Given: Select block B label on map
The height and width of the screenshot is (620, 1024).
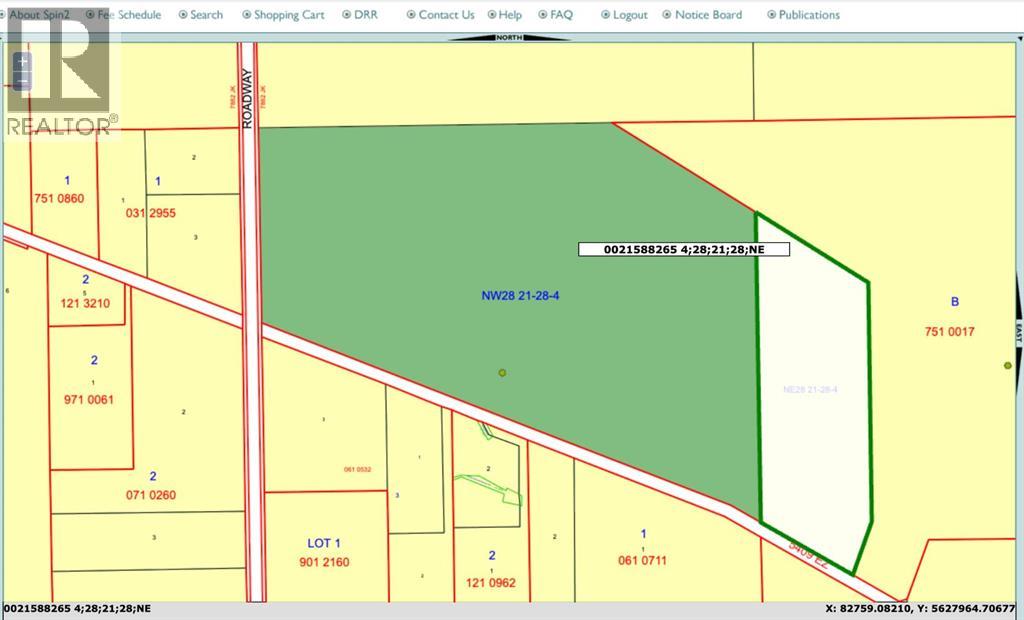Looking at the screenshot, I should pos(955,302).
